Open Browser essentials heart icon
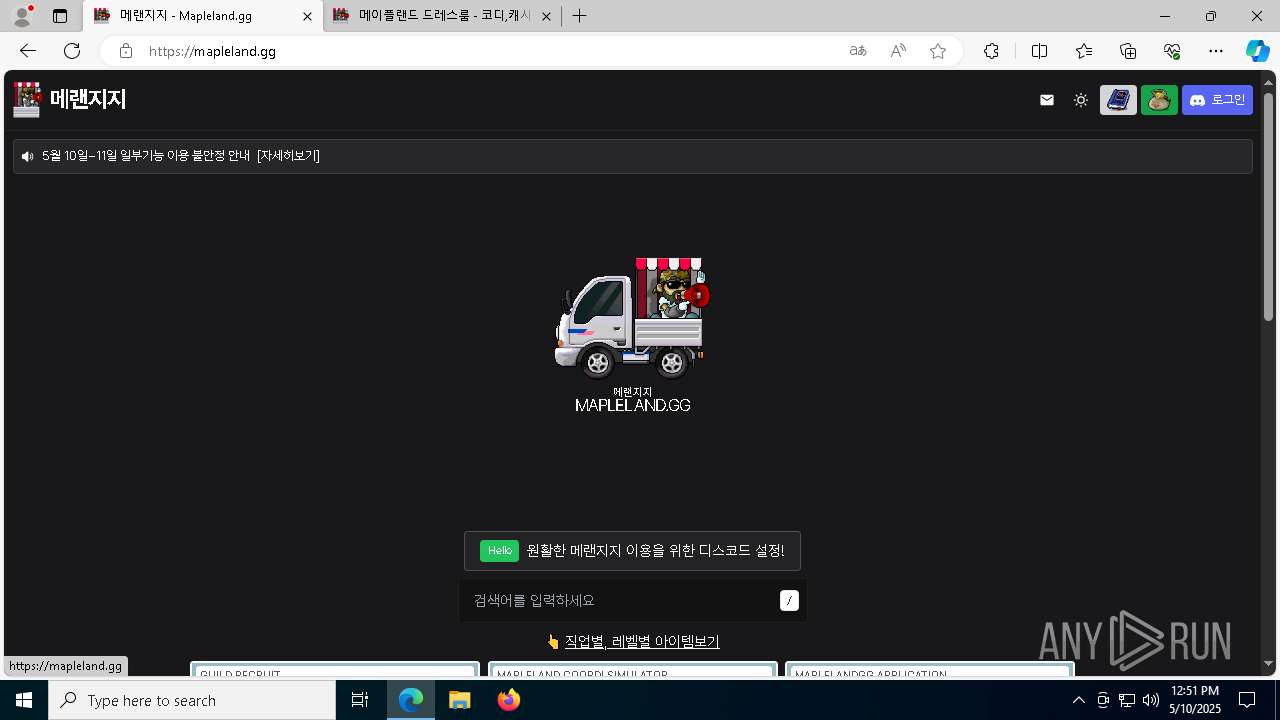This screenshot has width=1280, height=720. 1172,51
